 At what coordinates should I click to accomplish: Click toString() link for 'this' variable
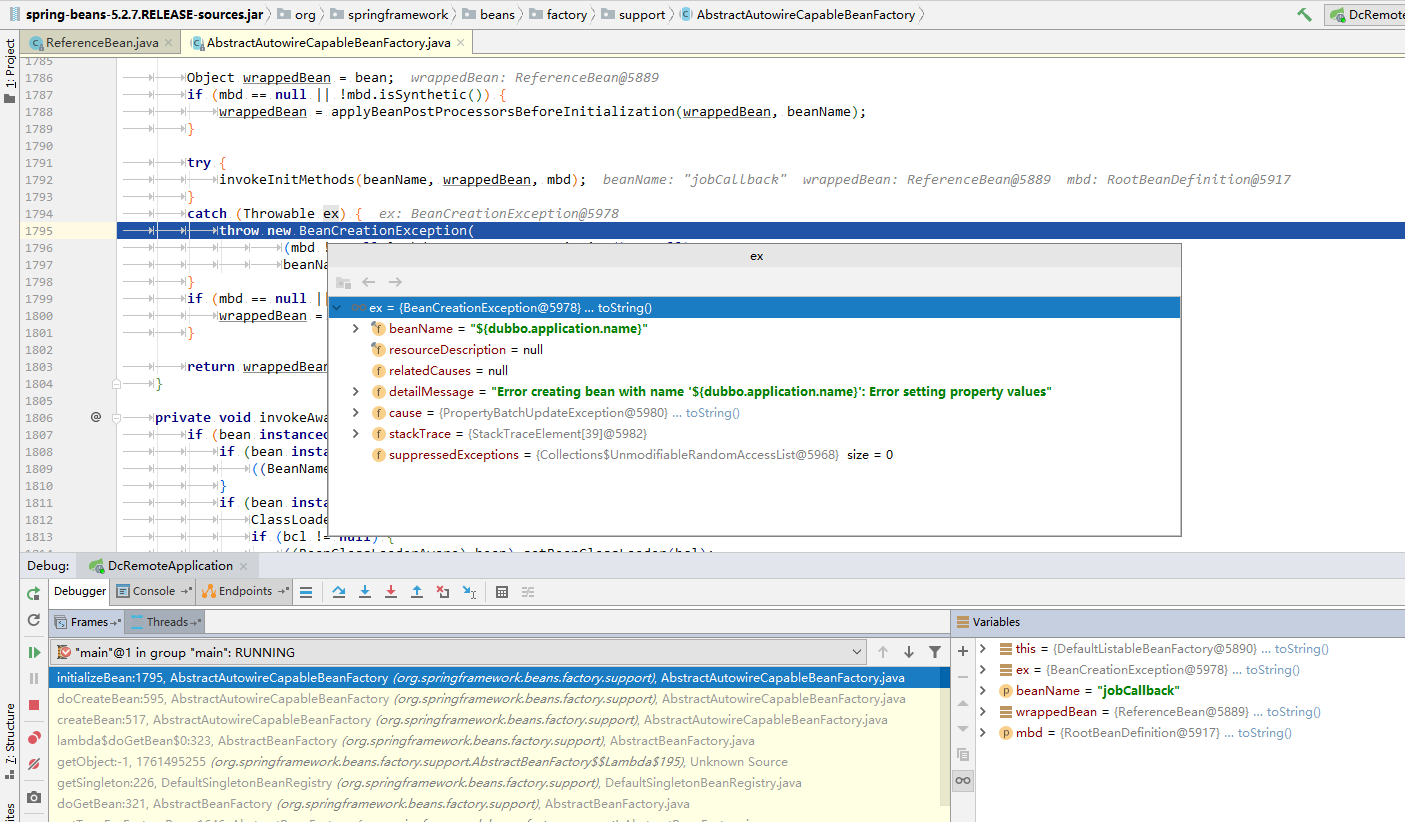[1301, 649]
